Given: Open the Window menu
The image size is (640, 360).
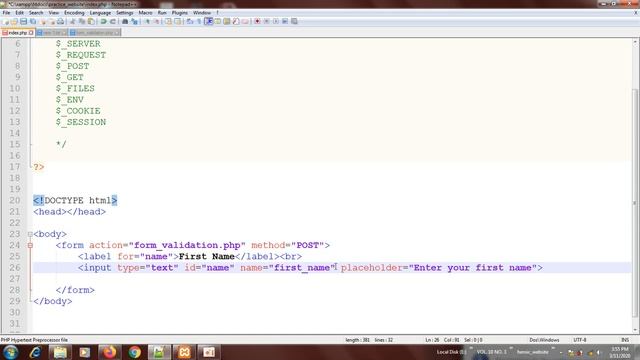Looking at the screenshot, I should (202, 13).
